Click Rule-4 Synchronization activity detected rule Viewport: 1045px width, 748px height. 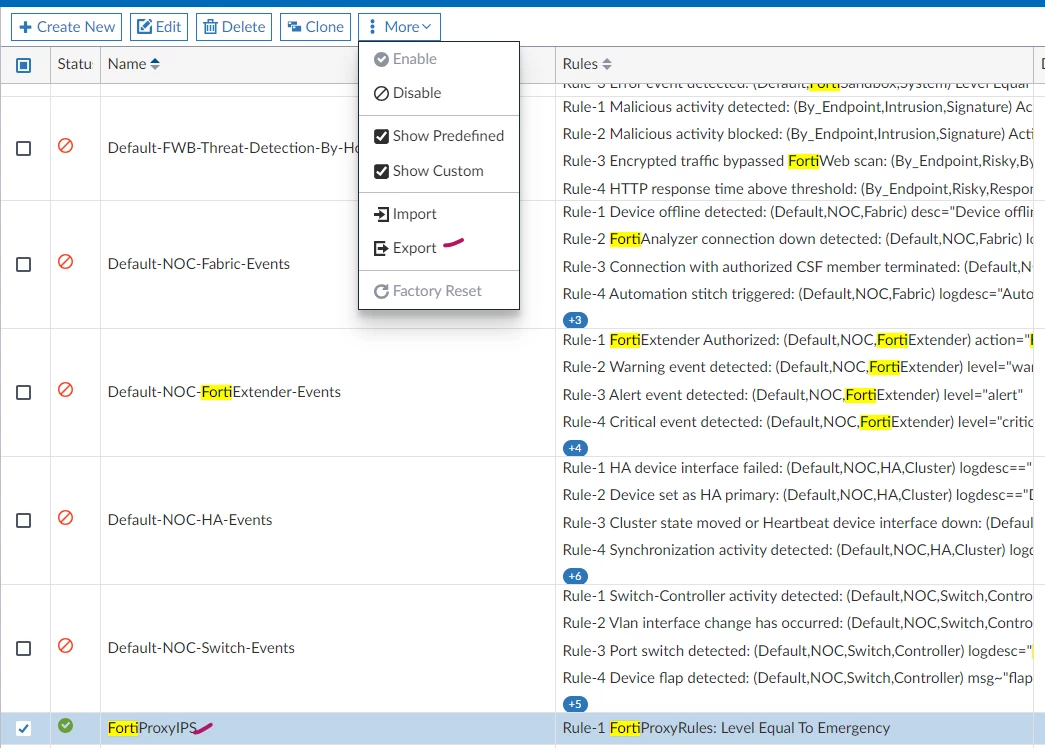798,550
